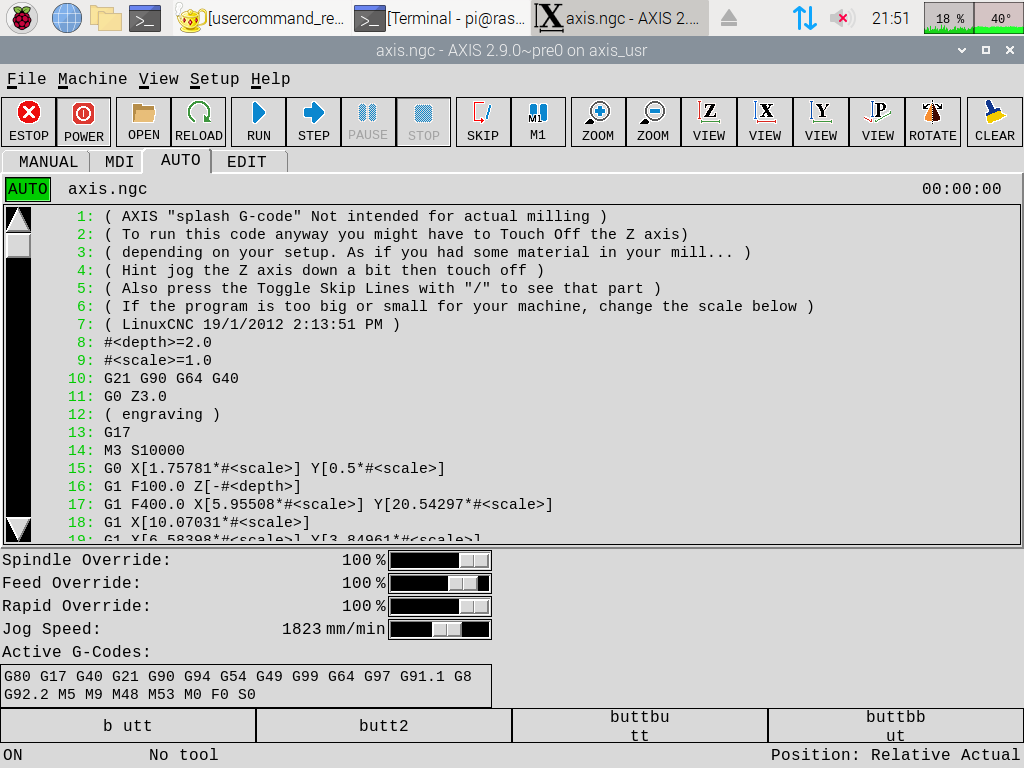Click the CPU usage 18 % monitor
Viewport: 1024px width, 768px height.
point(949,18)
